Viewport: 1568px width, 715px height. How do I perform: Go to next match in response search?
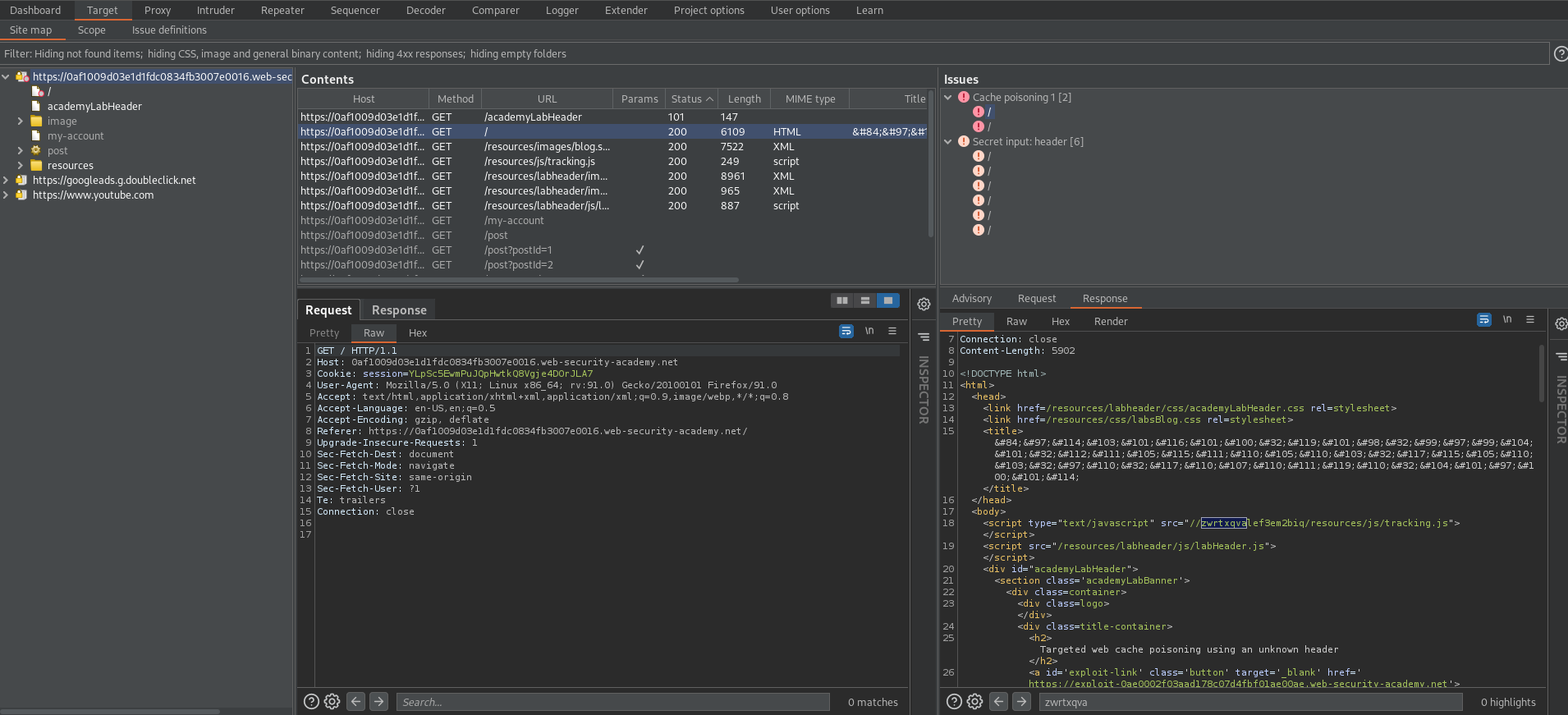click(1021, 702)
